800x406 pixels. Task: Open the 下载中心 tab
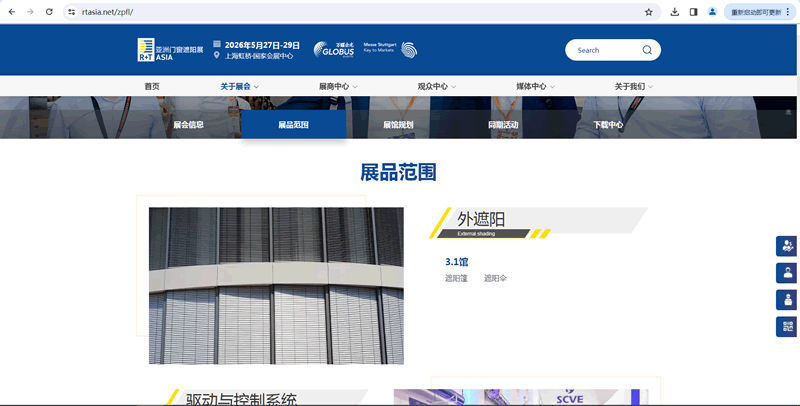(x=608, y=125)
